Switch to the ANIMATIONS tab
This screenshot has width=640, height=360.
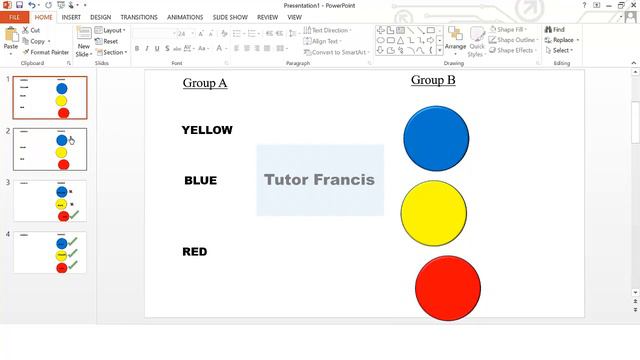185,17
